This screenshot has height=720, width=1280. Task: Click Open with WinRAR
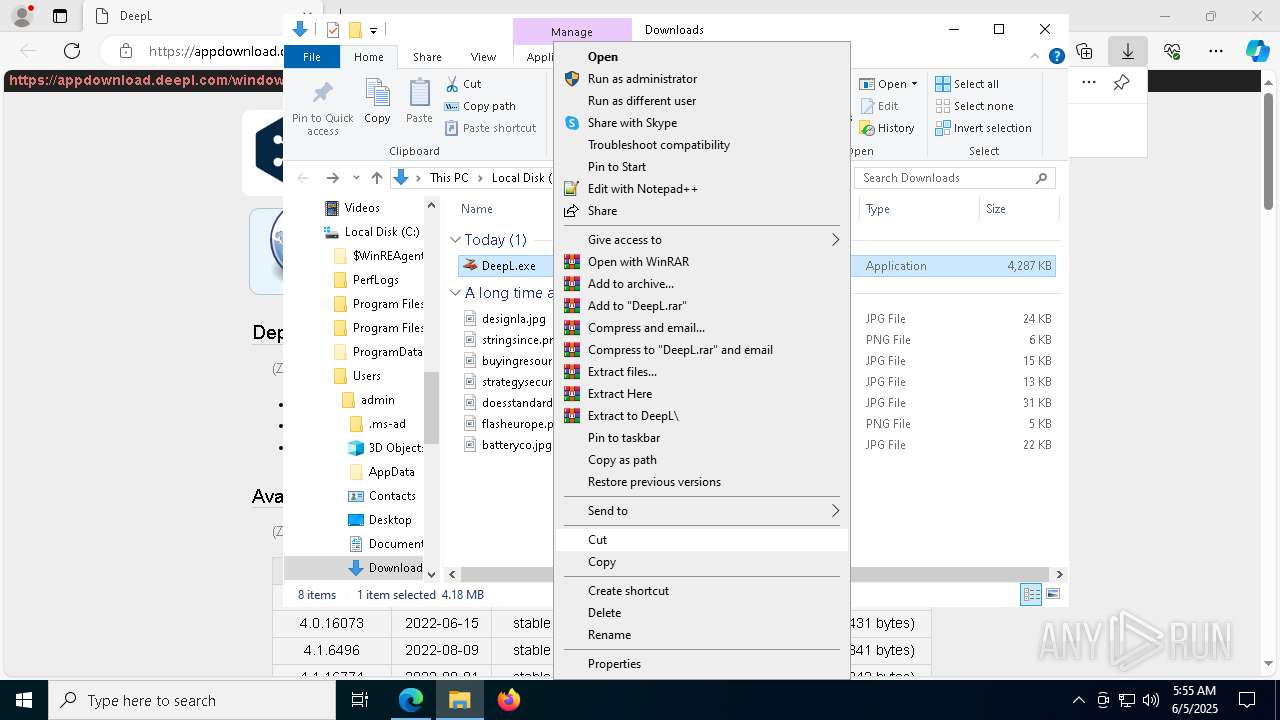click(x=638, y=262)
